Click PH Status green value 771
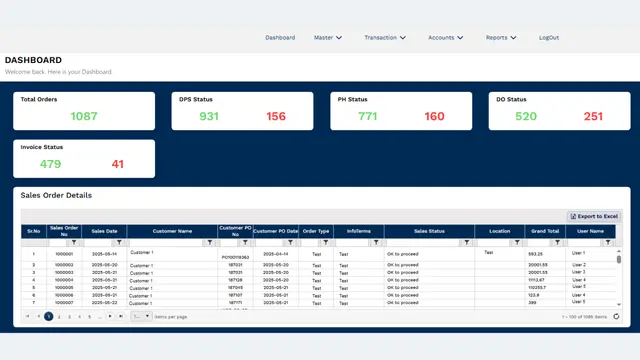The width and height of the screenshot is (640, 360). click(x=368, y=116)
